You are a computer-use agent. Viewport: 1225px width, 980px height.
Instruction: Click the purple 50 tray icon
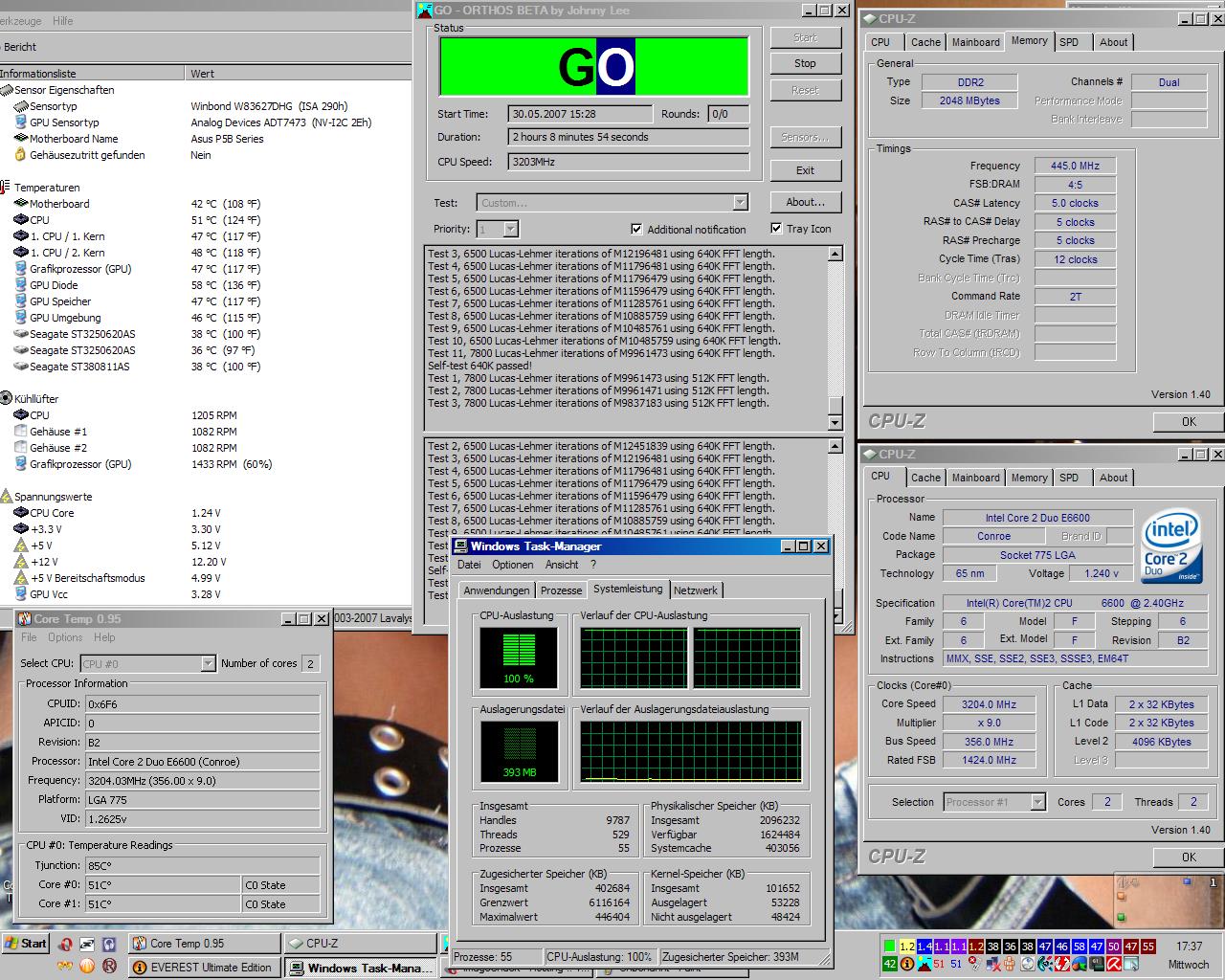(1114, 947)
